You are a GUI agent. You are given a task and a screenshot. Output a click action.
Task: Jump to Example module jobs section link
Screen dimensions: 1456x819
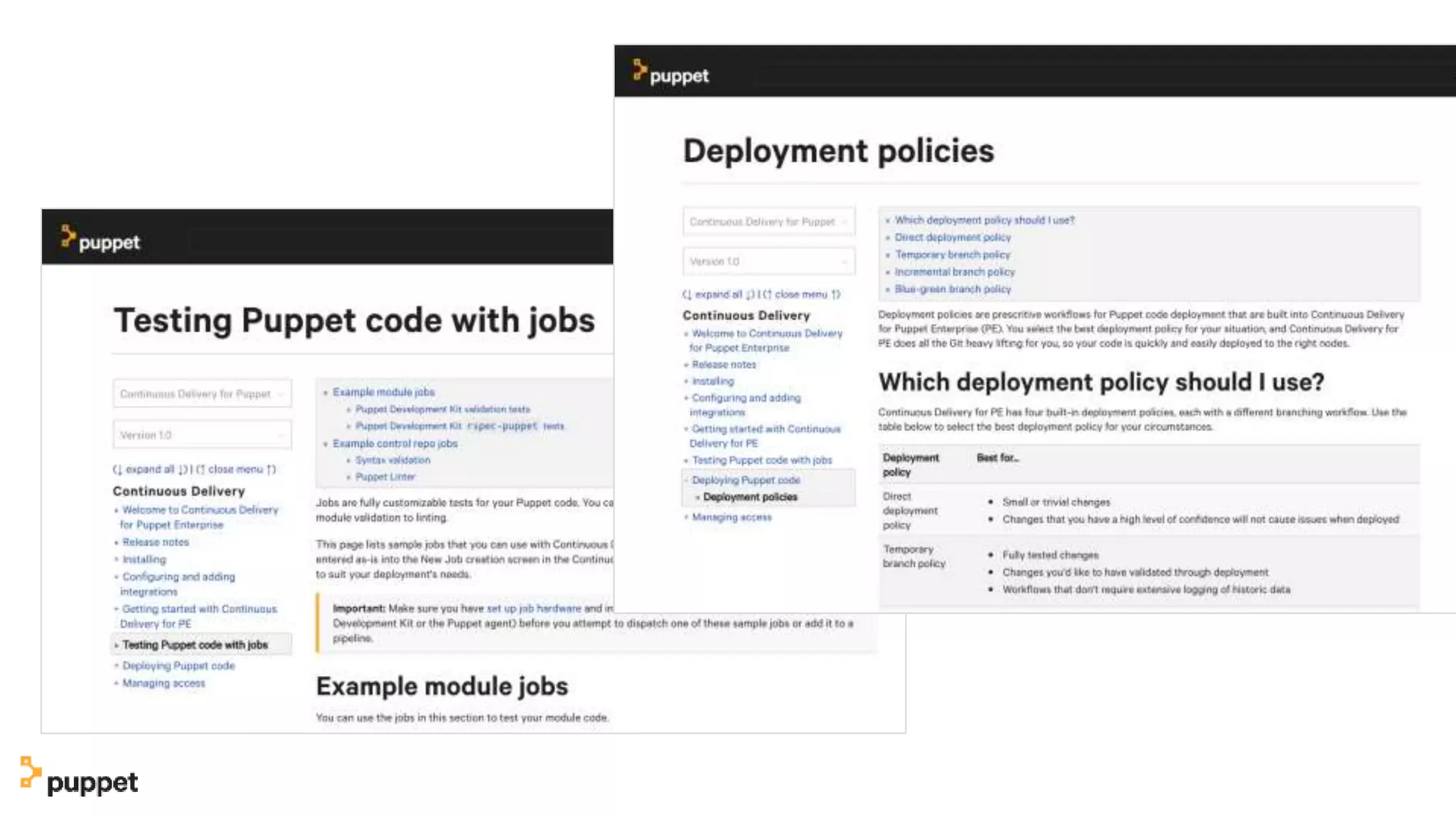pos(383,392)
